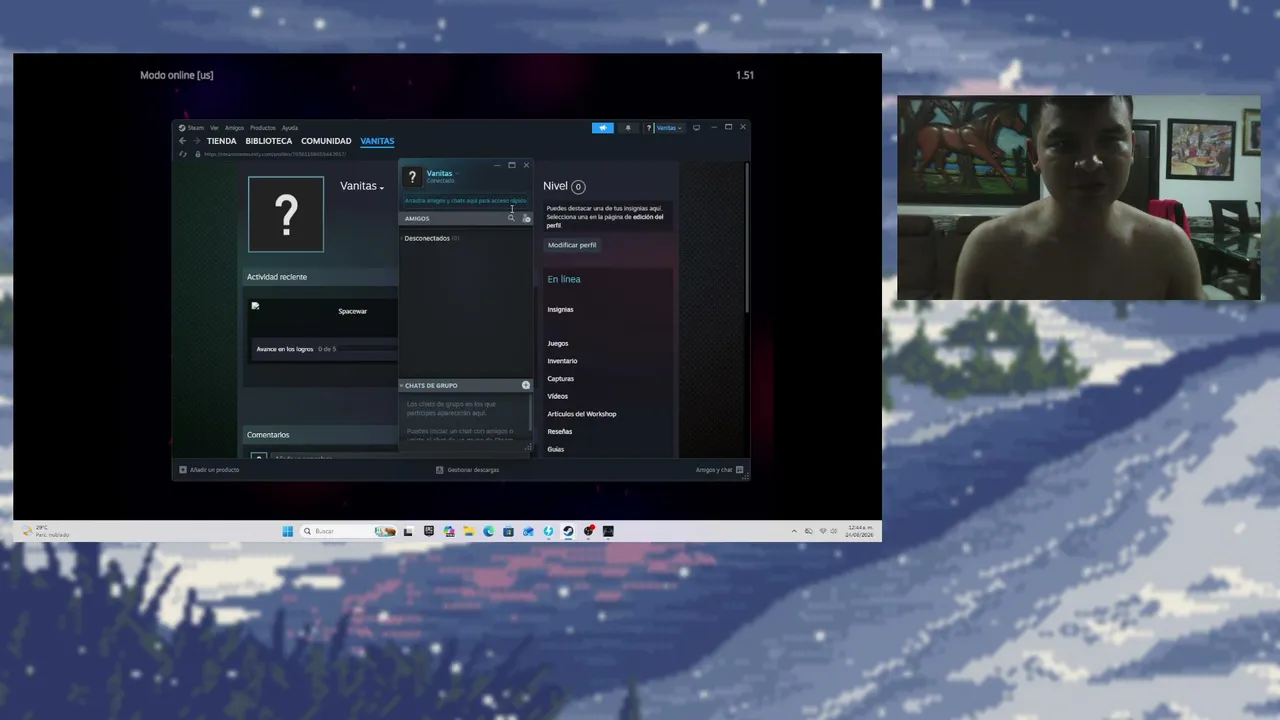Open the Reseñas link
Viewport: 1280px width, 720px height.
click(559, 432)
